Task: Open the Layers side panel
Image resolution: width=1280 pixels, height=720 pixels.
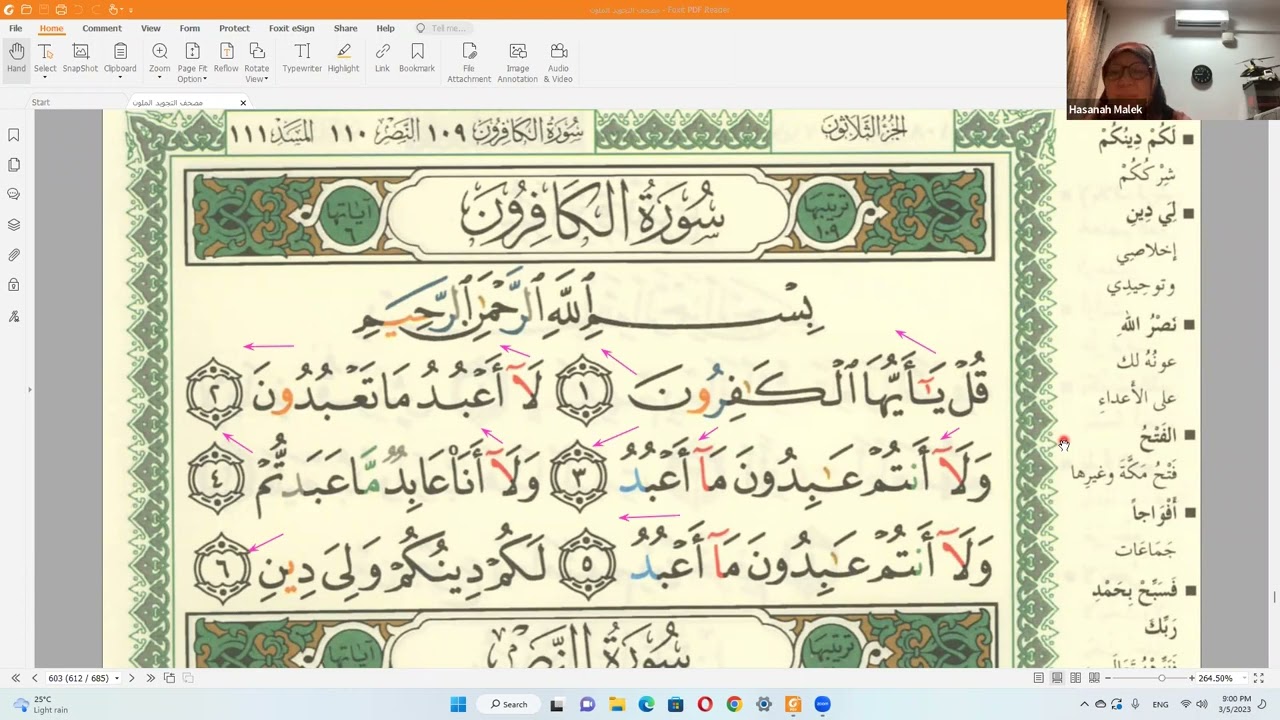Action: point(14,225)
